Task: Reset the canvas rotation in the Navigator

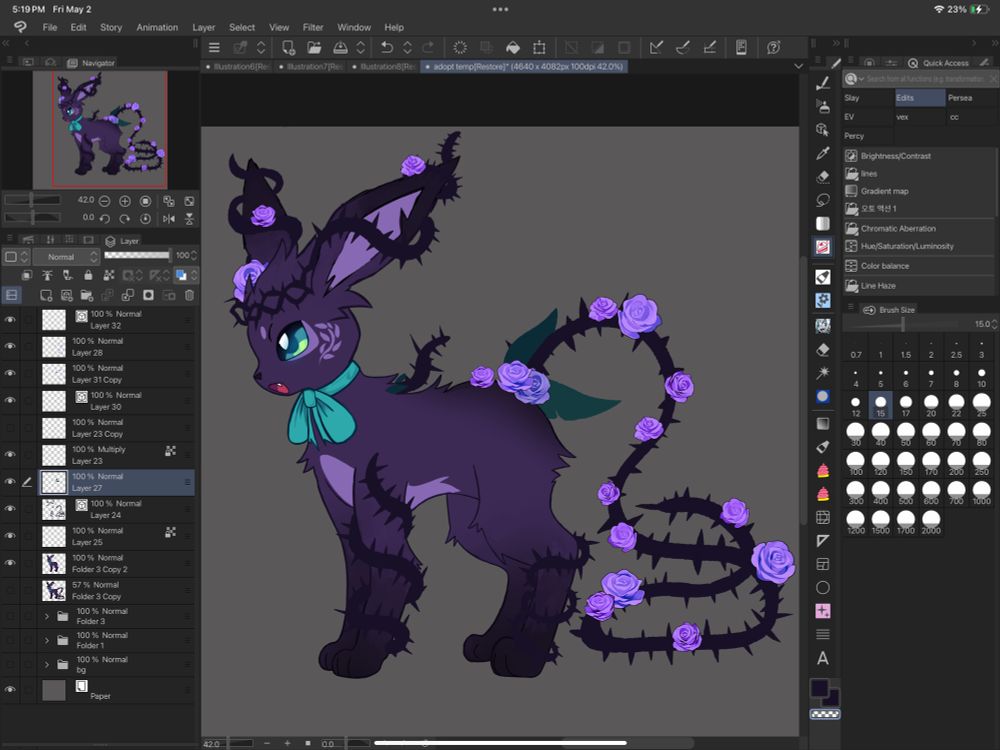Action: pyautogui.click(x=145, y=219)
